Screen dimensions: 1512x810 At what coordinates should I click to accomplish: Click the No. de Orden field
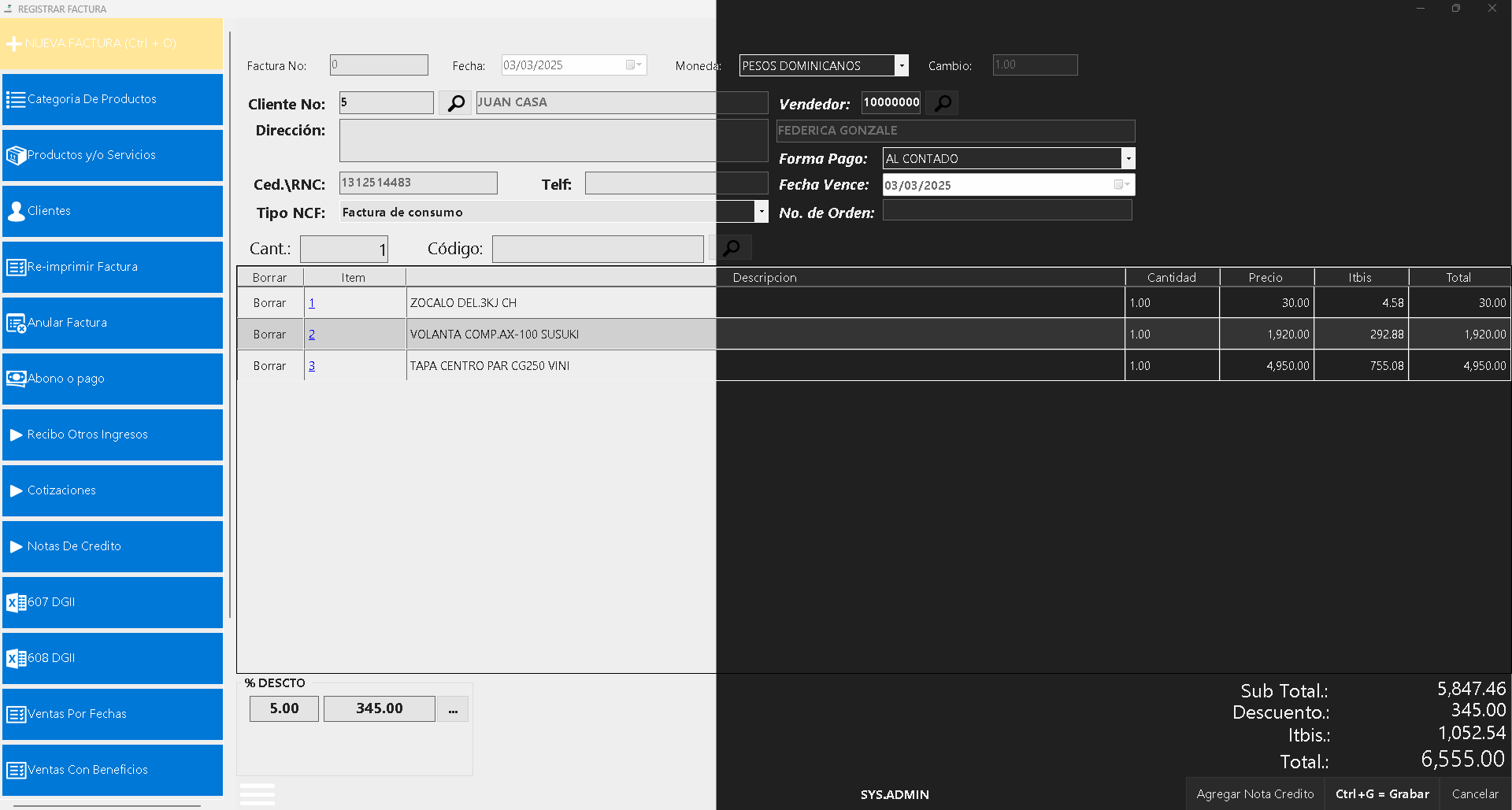1006,211
